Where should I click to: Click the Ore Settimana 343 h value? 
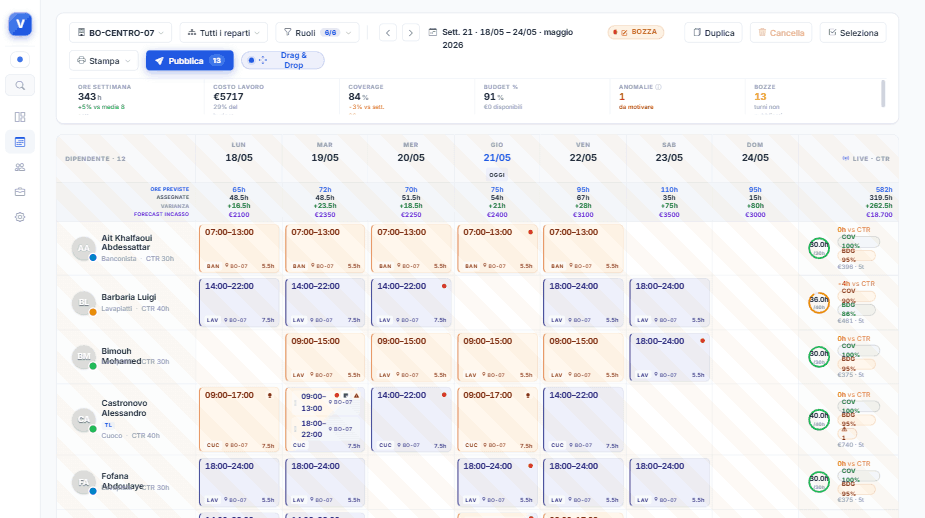tap(90, 97)
